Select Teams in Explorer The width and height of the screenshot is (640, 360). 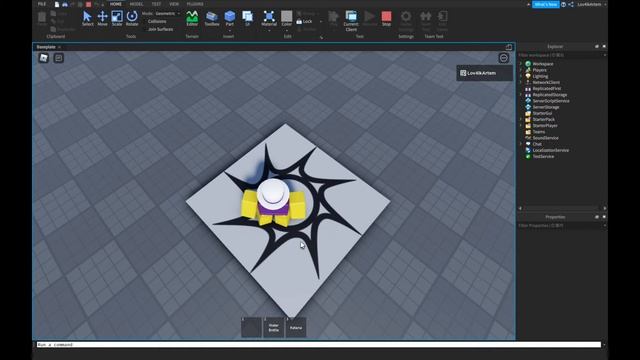[x=538, y=132]
